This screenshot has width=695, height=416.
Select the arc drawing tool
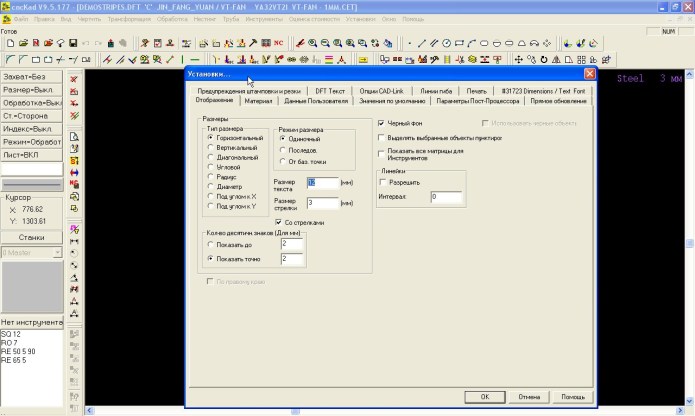(x=472, y=43)
